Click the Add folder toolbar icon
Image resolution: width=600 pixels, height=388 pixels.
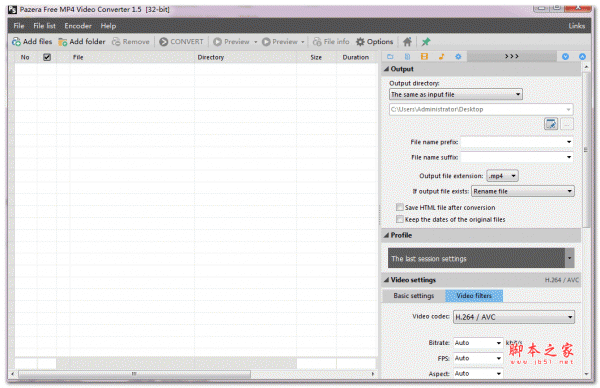(63, 42)
